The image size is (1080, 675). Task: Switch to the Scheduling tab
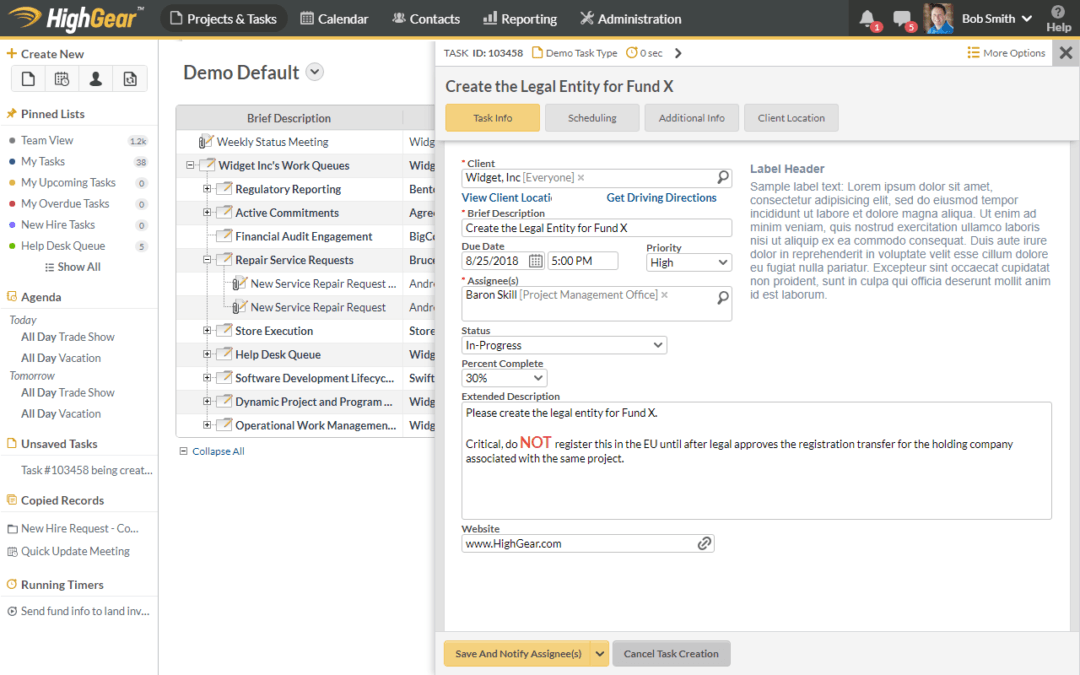click(592, 117)
